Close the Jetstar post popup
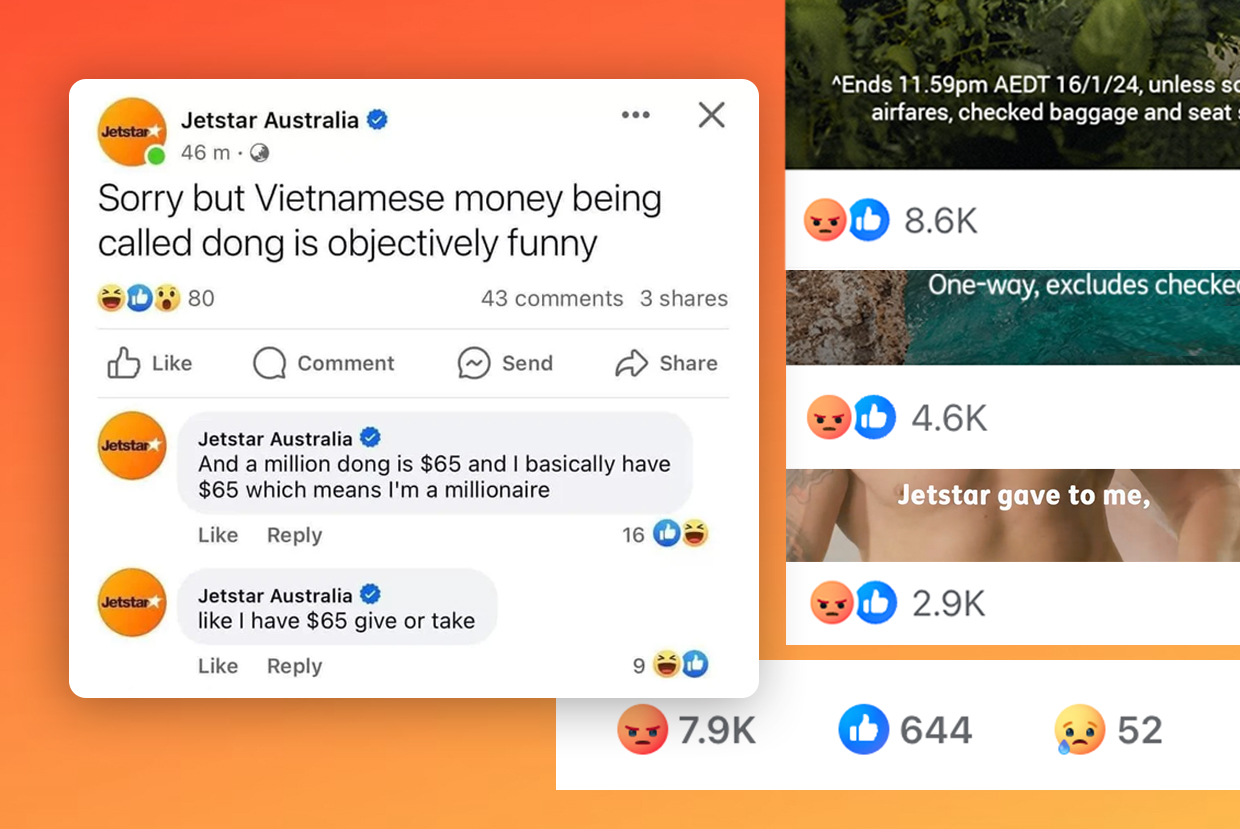 (711, 115)
